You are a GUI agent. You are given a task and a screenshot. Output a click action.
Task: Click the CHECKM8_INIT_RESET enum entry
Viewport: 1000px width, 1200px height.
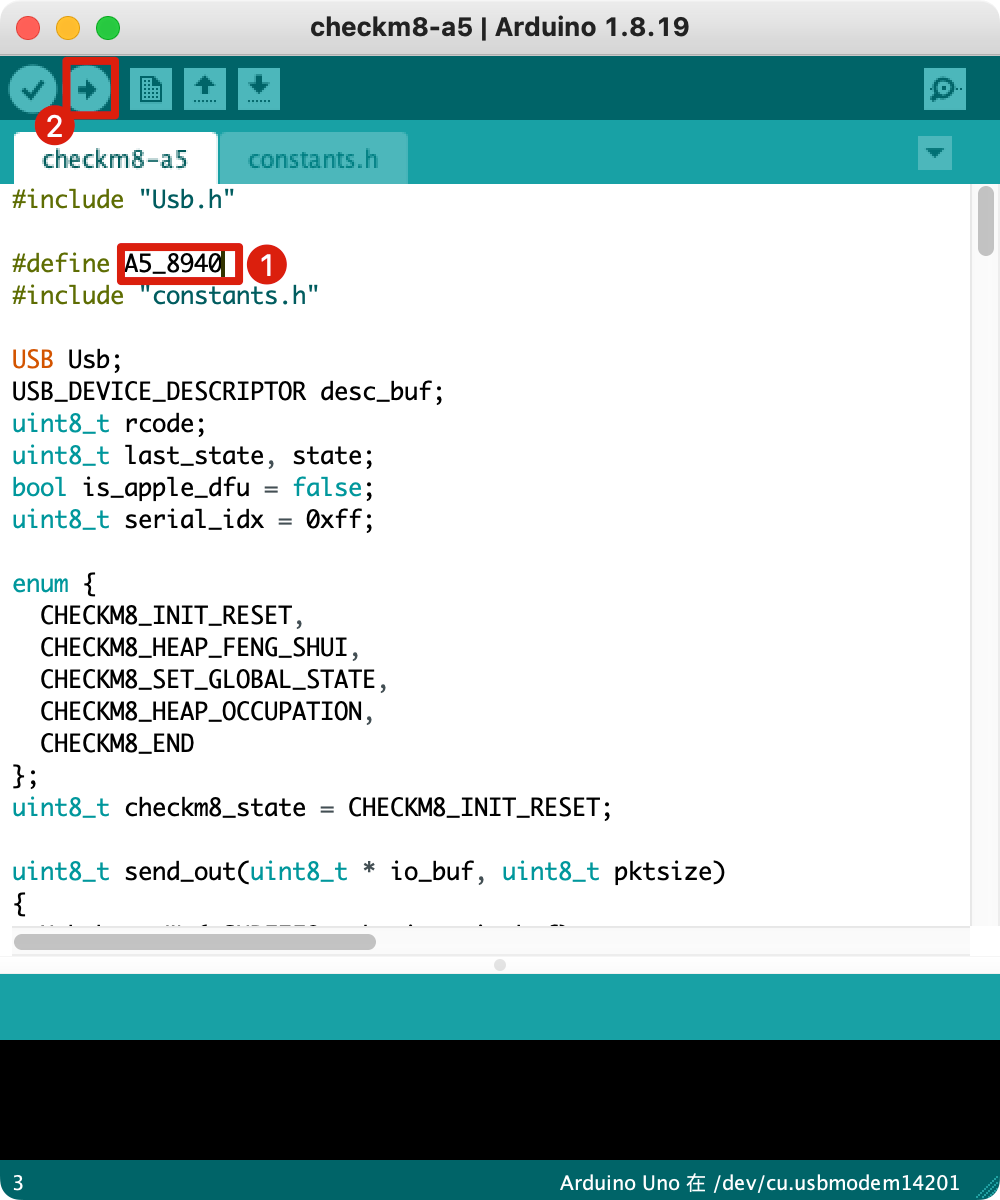[172, 616]
